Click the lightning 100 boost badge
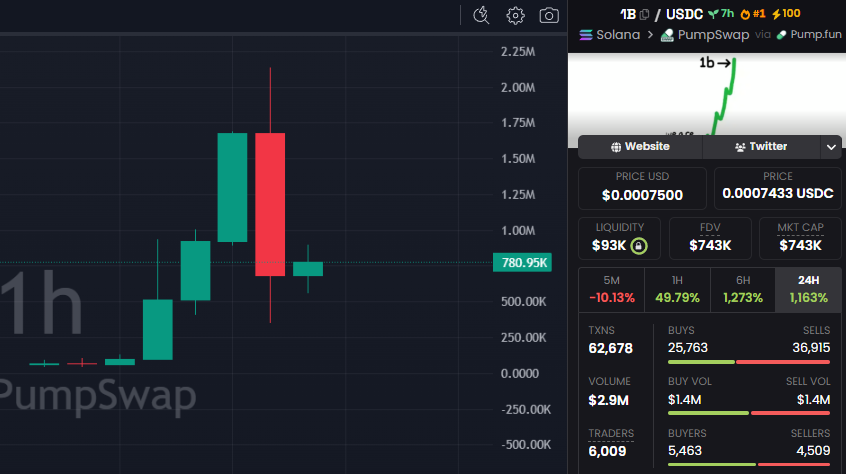The image size is (846, 474). [786, 14]
